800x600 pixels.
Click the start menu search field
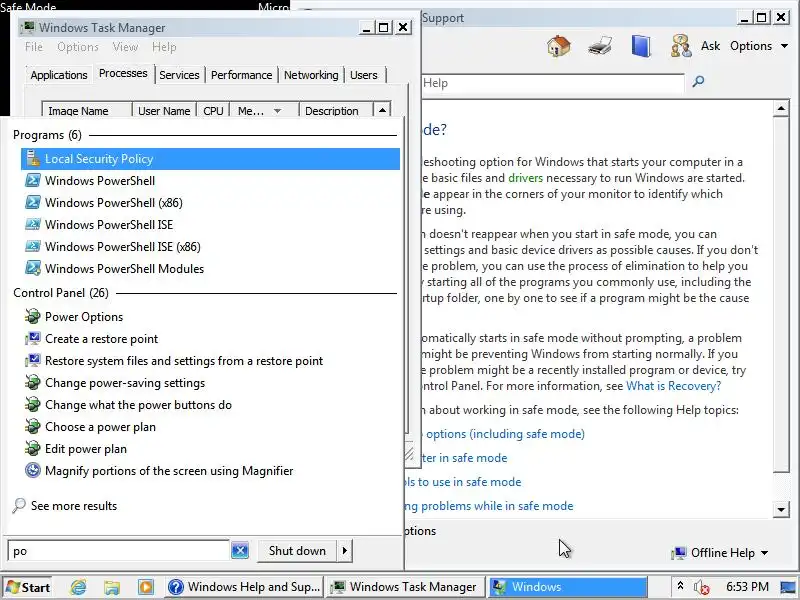(x=118, y=551)
